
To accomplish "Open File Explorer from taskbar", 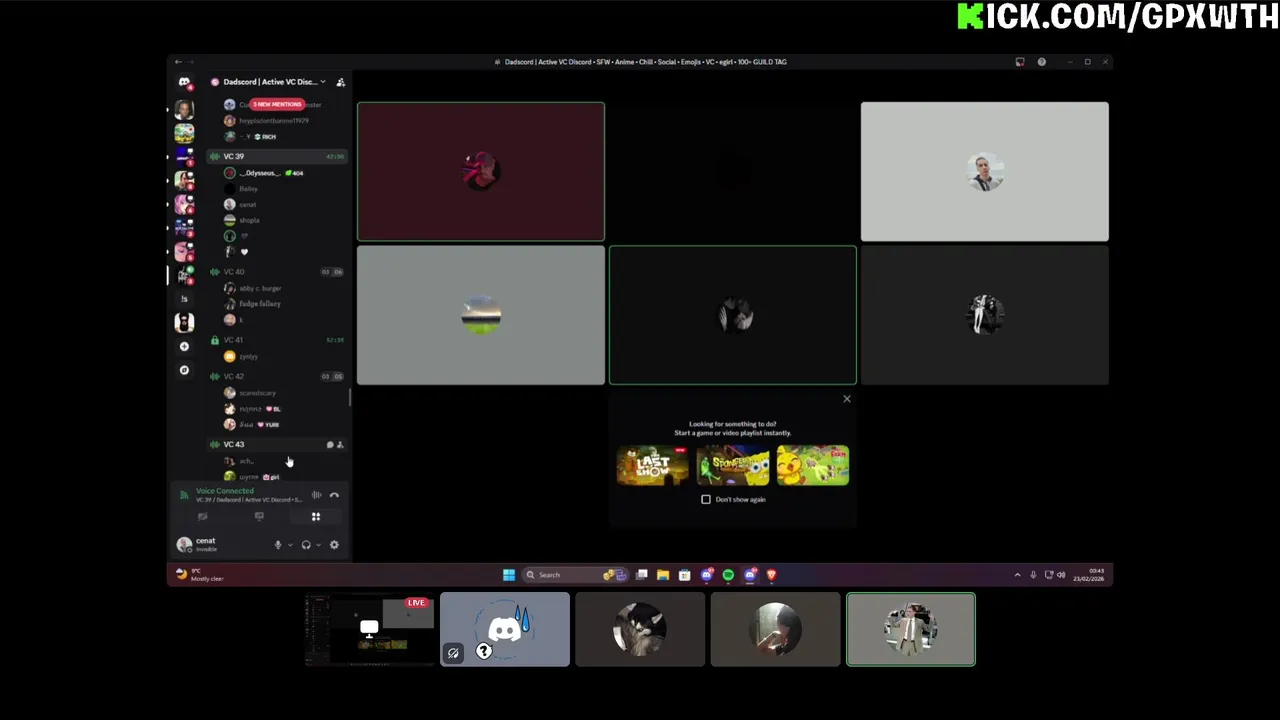I will (x=663, y=575).
